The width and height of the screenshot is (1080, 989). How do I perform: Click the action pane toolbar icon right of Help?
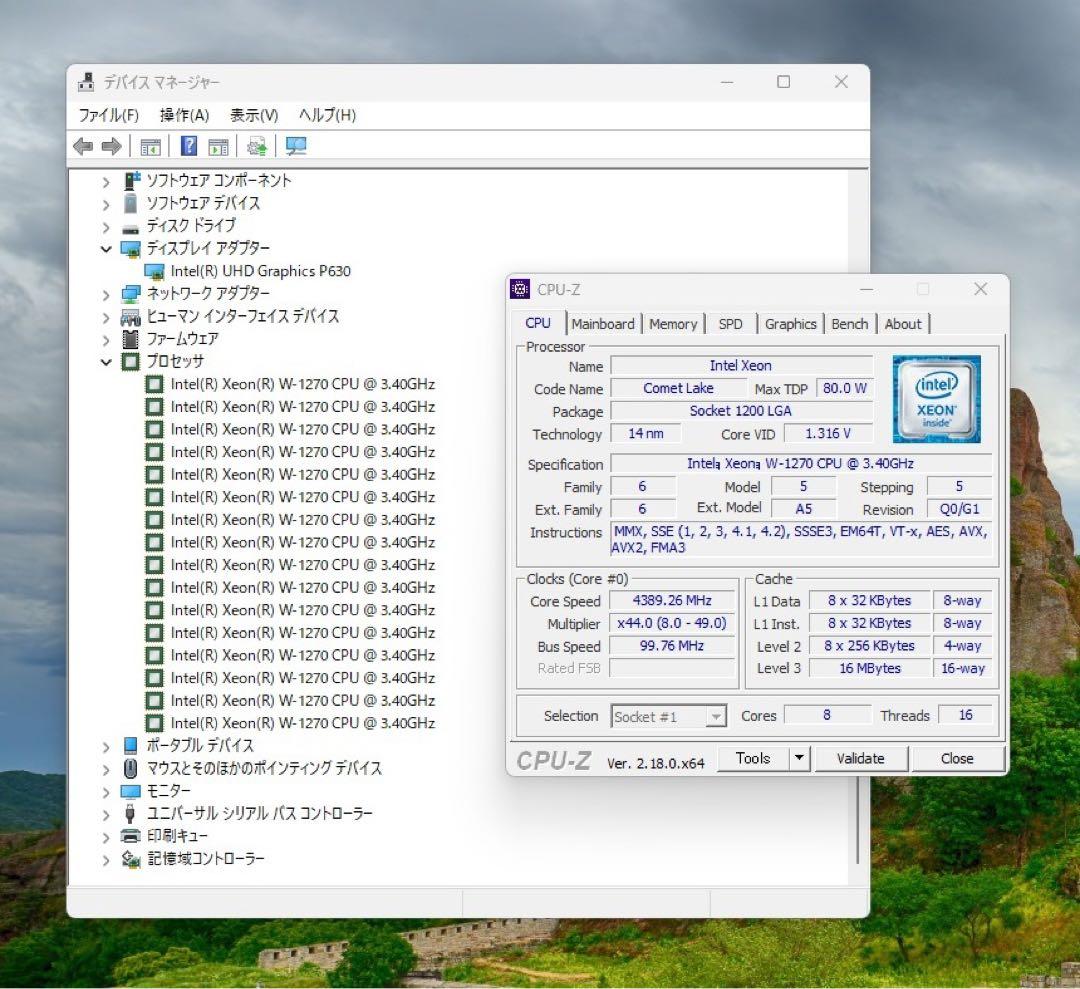click(218, 146)
